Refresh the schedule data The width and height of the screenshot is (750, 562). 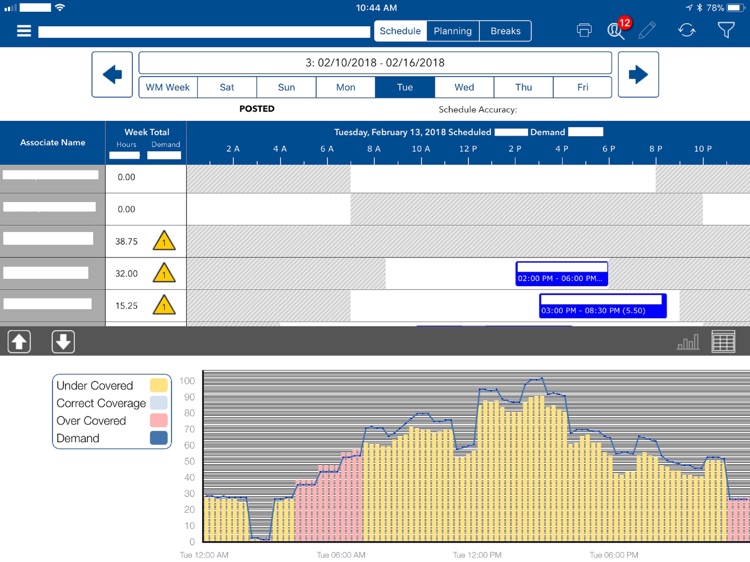pyautogui.click(x=686, y=31)
